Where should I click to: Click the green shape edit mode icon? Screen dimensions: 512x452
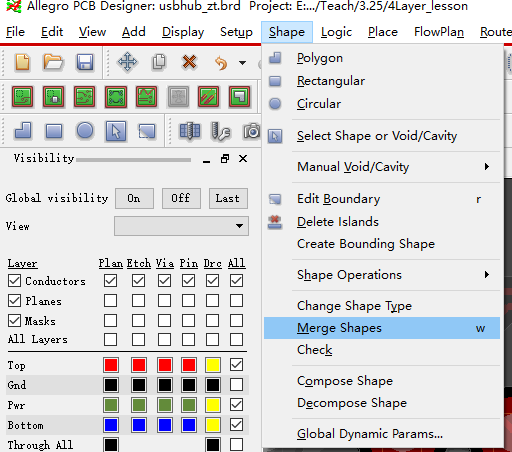coord(240,97)
